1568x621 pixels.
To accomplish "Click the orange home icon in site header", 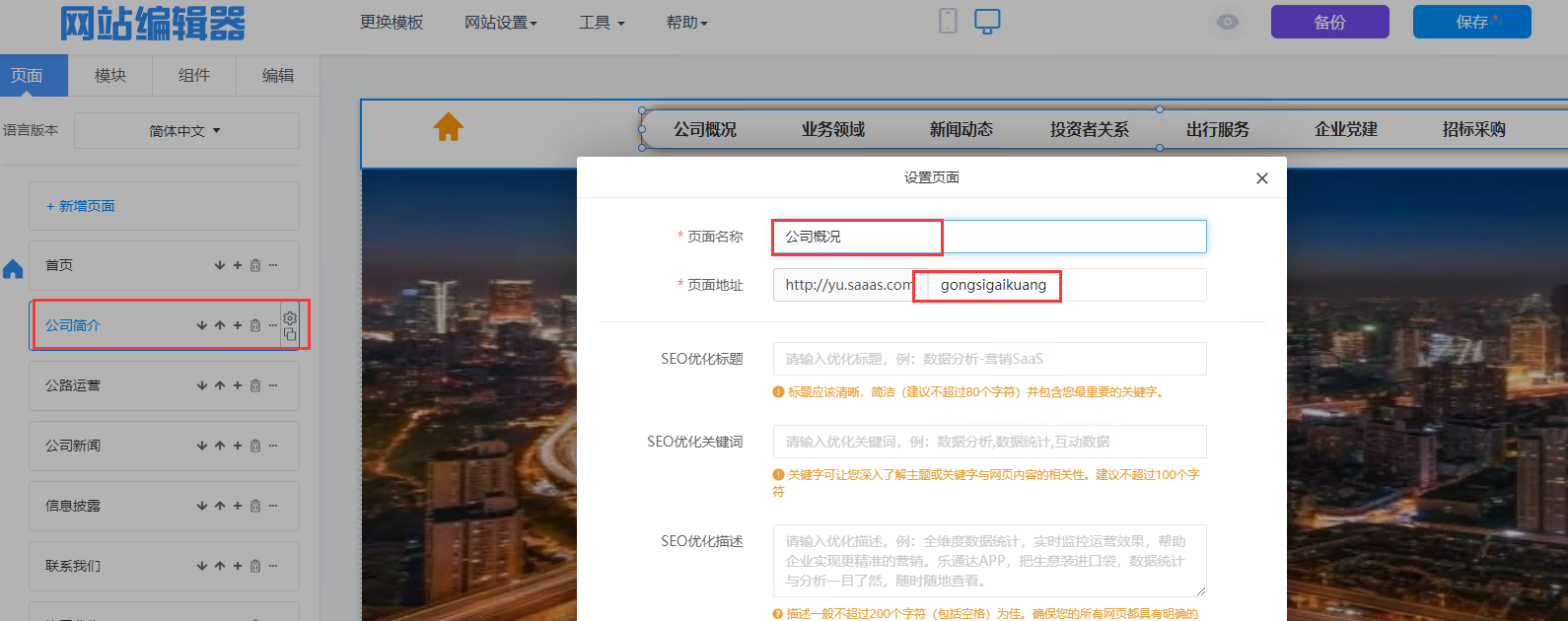I will coord(448,127).
